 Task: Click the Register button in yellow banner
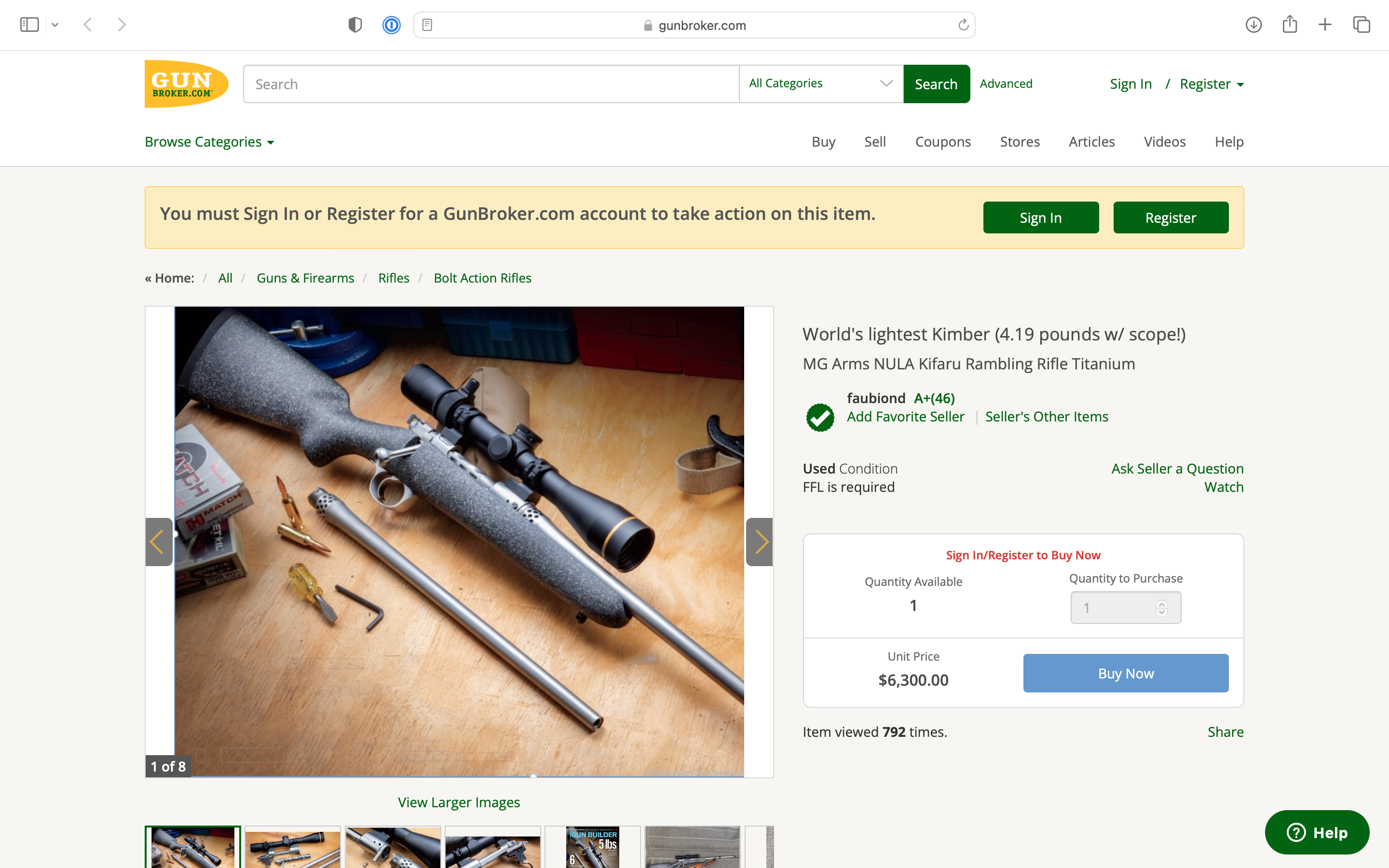tap(1171, 217)
